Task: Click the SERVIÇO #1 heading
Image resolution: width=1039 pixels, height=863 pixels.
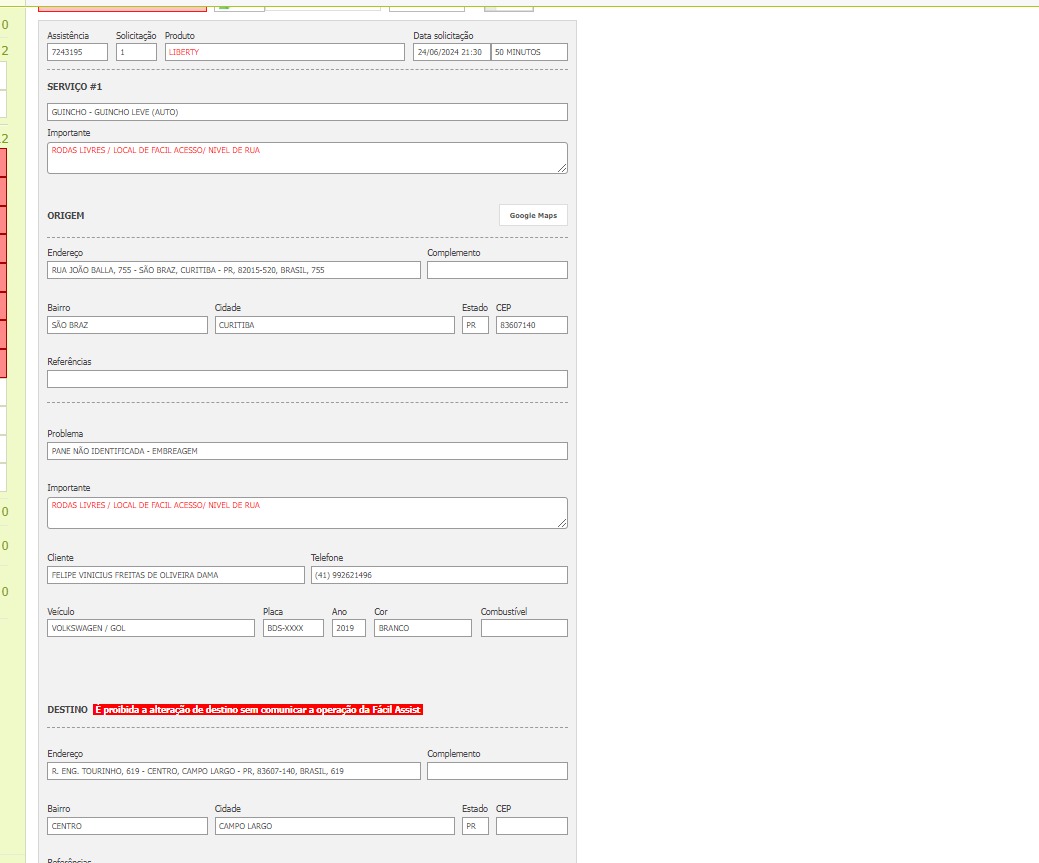Action: [74, 87]
